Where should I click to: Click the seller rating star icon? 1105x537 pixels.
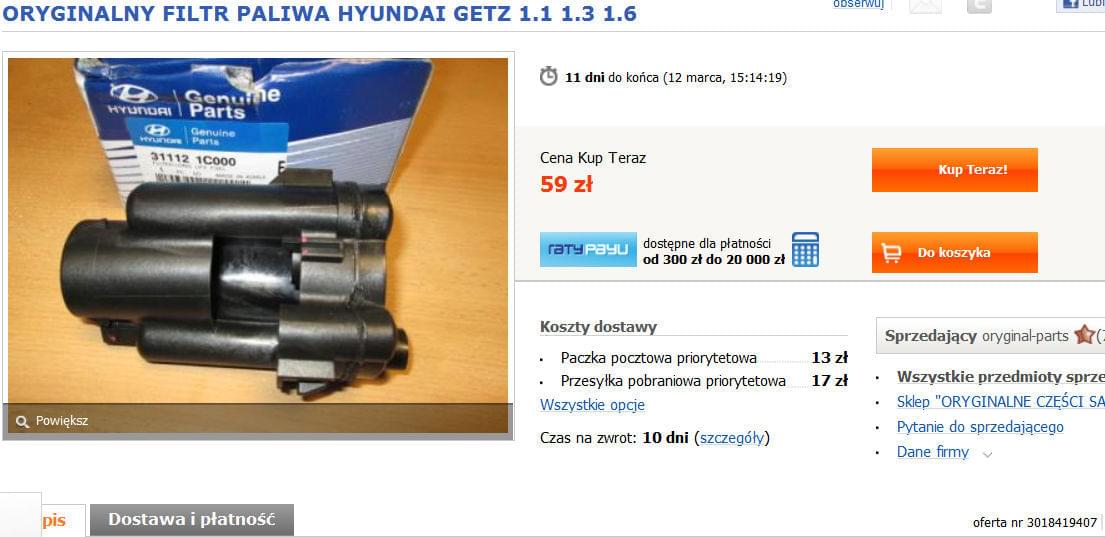tap(1085, 335)
